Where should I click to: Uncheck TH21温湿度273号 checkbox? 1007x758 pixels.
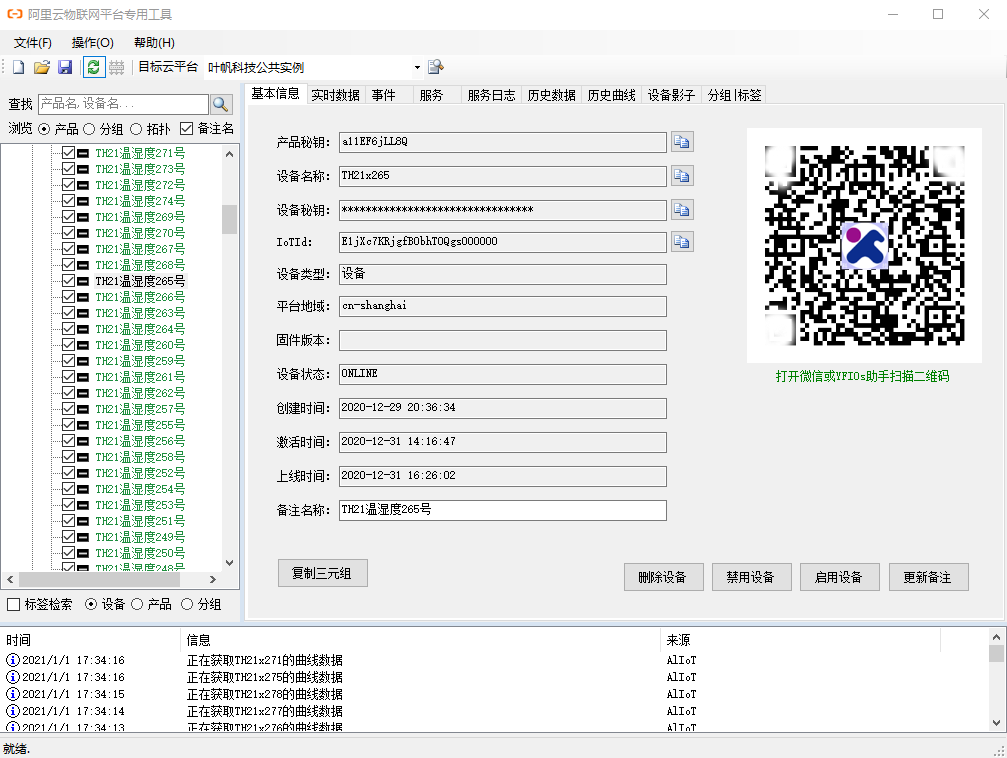(69, 169)
